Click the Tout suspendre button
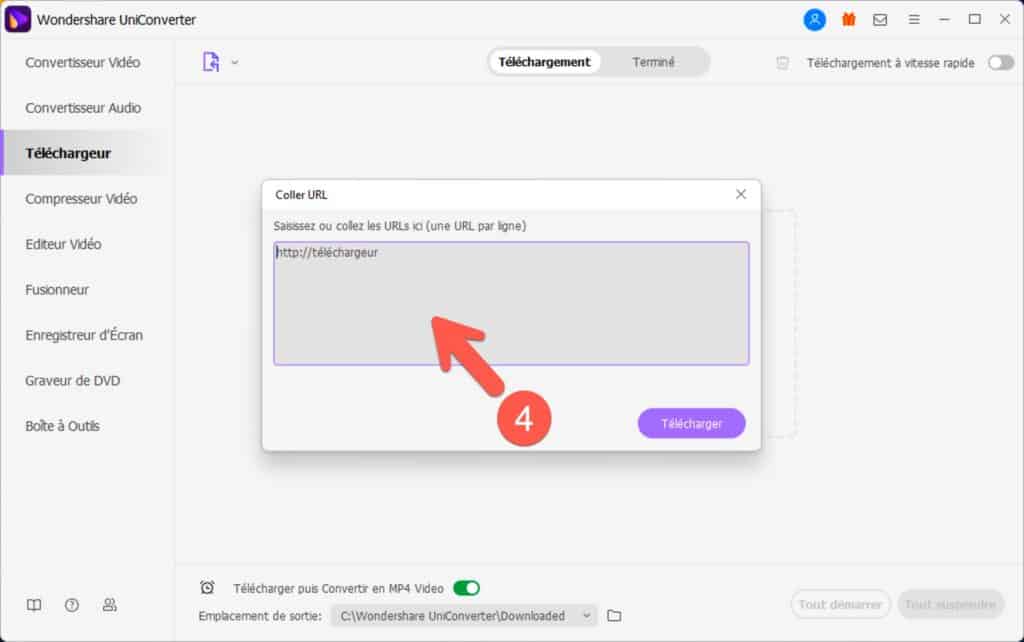Screen dimensions: 1024x642 950,605
